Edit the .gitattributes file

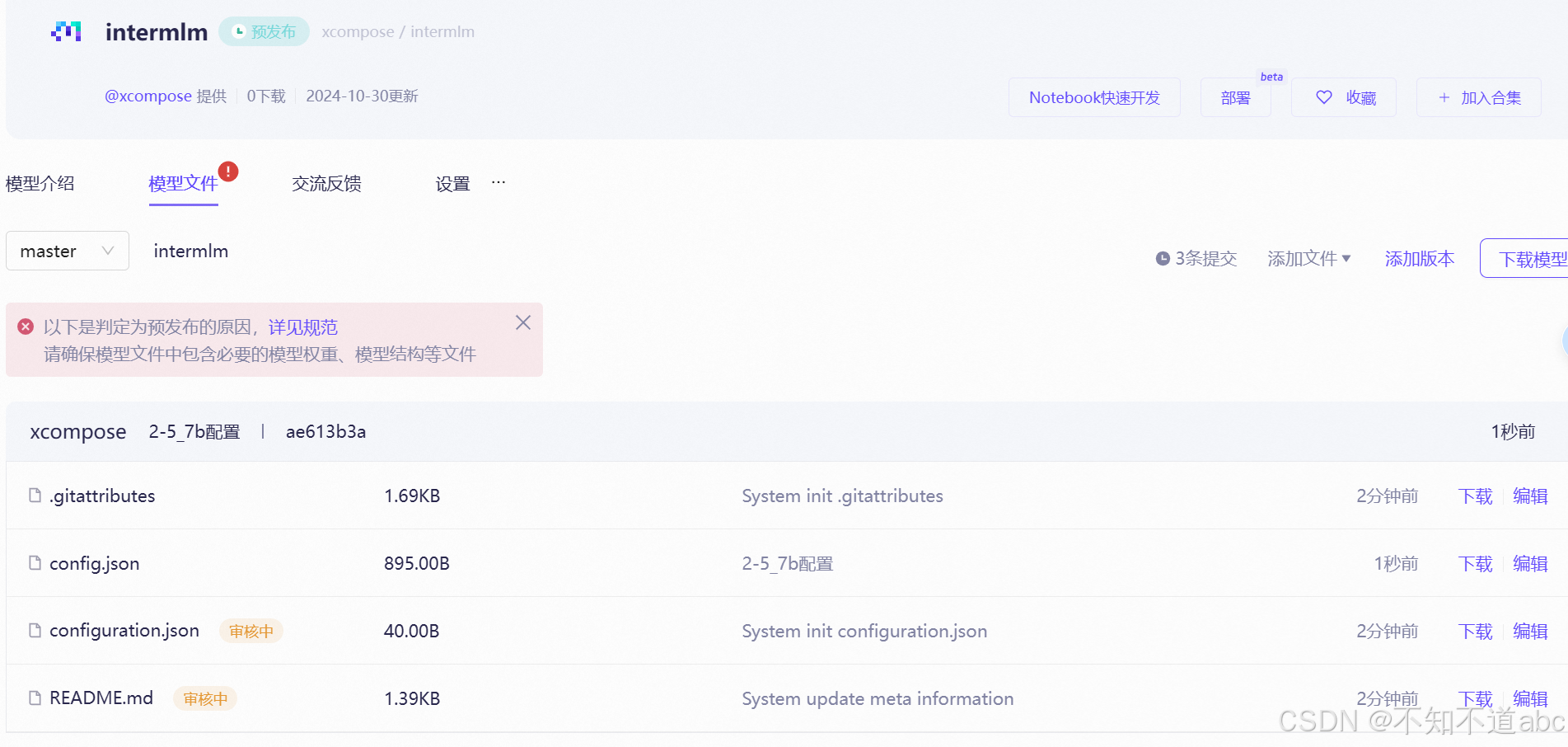coord(1530,496)
